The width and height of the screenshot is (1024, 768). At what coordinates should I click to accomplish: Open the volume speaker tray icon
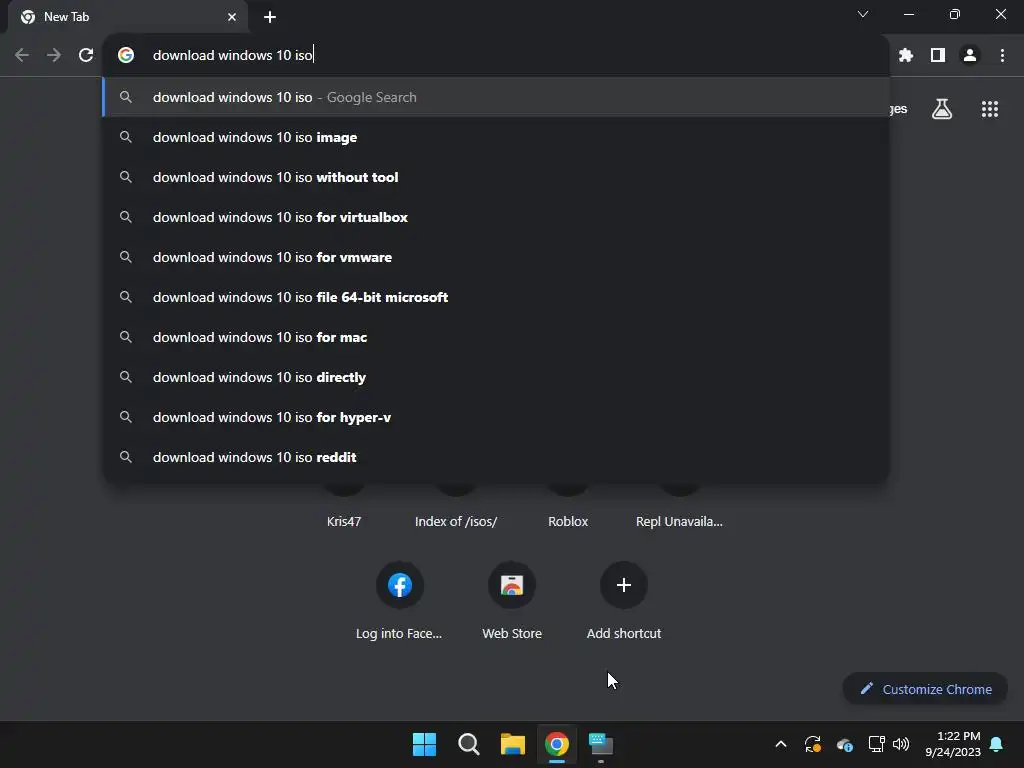901,744
